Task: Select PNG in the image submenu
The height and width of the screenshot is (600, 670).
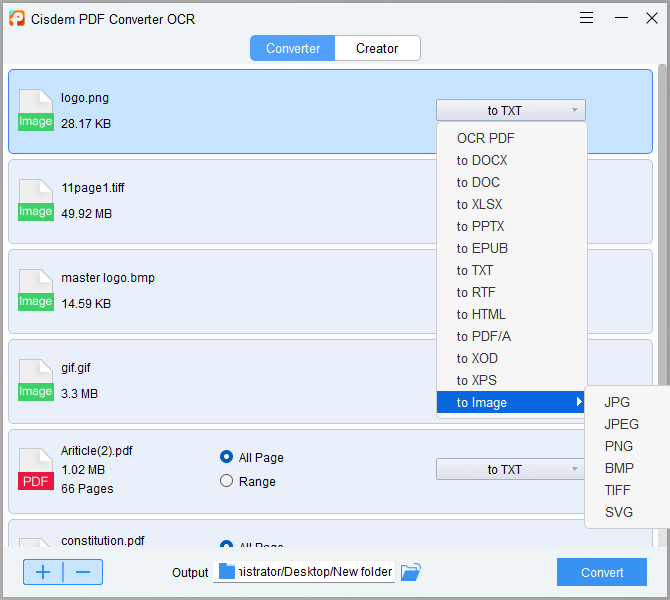Action: click(x=627, y=446)
